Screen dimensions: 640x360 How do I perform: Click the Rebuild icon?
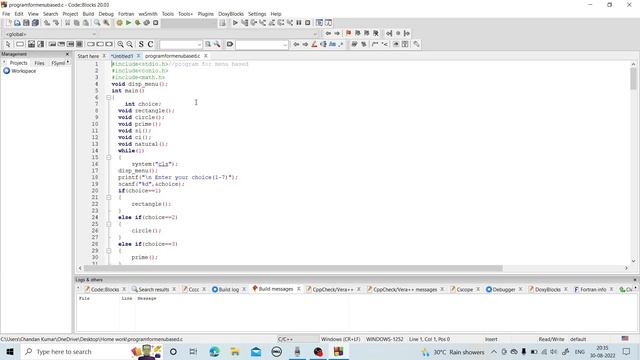tap(147, 23)
